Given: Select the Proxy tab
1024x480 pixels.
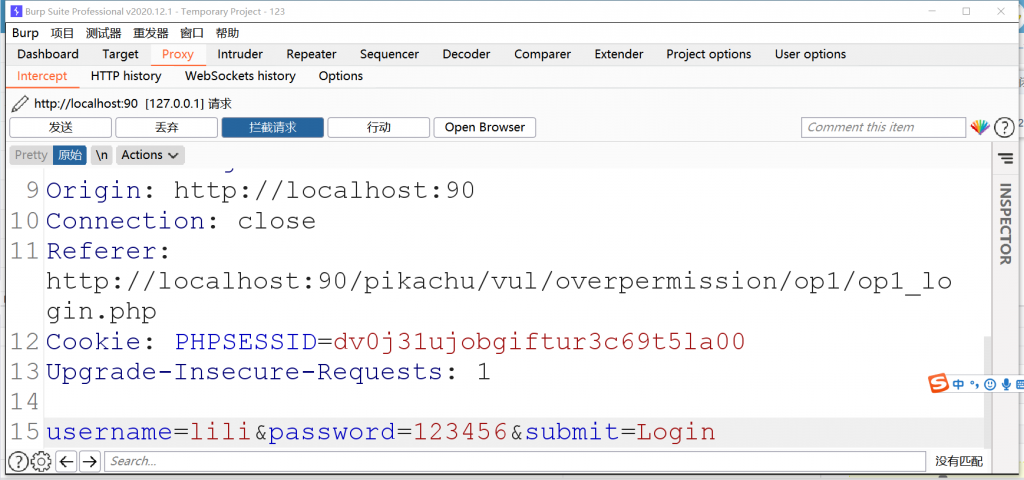Looking at the screenshot, I should click(178, 54).
